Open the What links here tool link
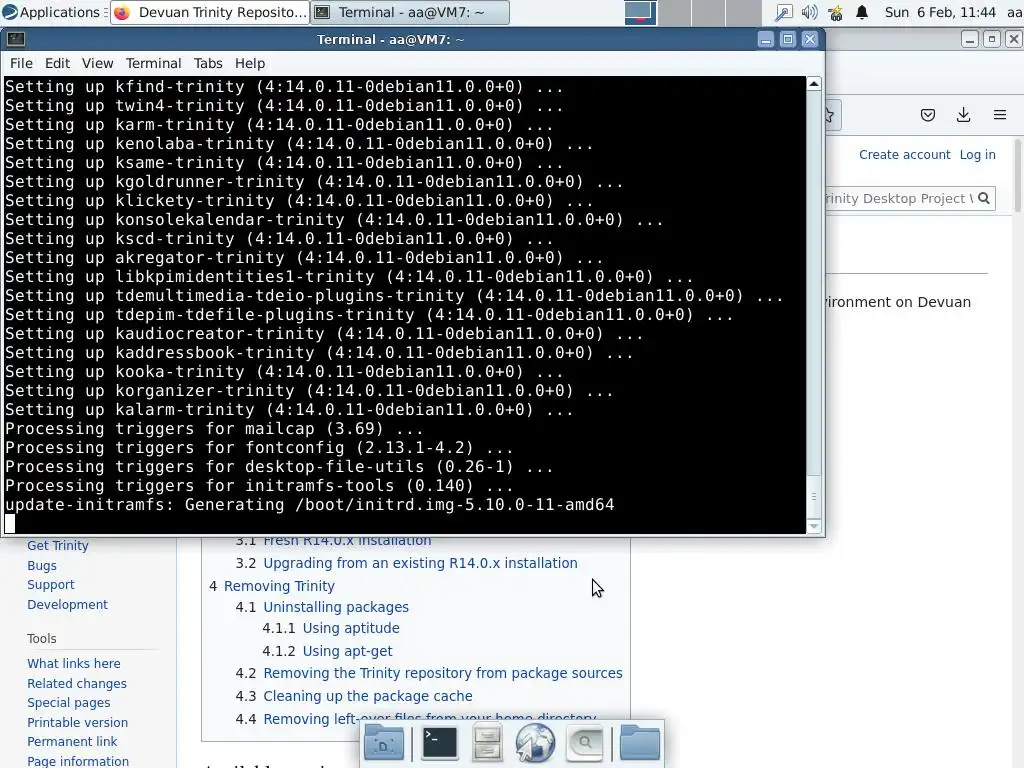The image size is (1024, 768). click(x=74, y=664)
